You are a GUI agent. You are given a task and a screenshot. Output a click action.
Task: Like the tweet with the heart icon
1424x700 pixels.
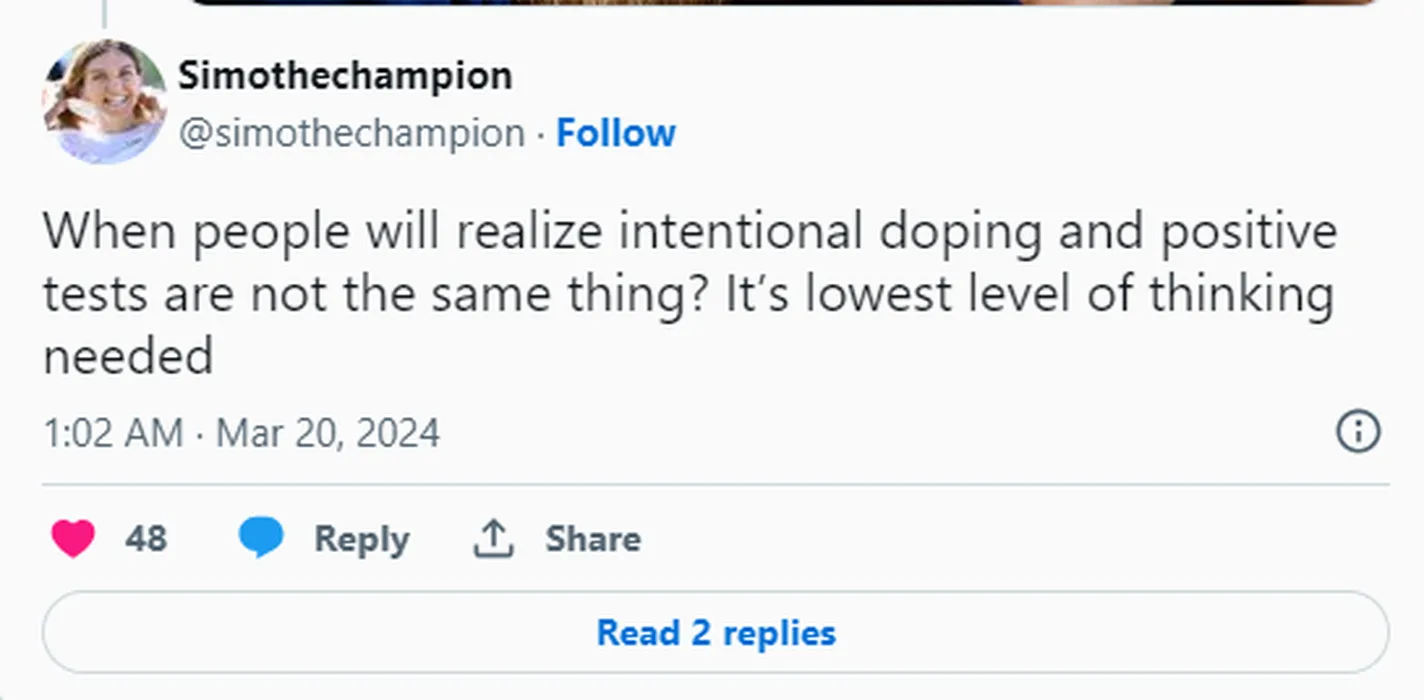point(72,539)
